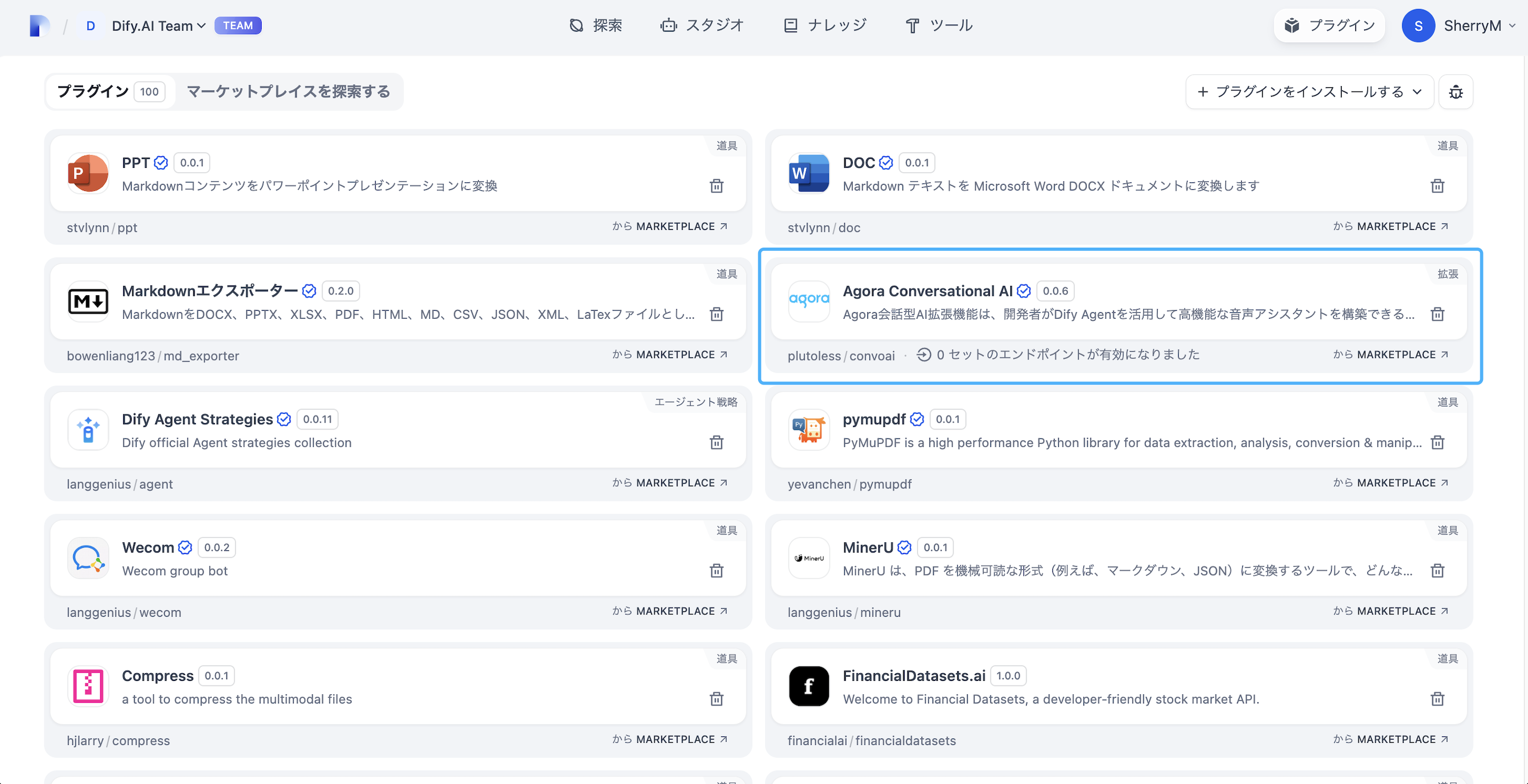Switch to マーケットプレイスを探索する tab

pyautogui.click(x=288, y=92)
